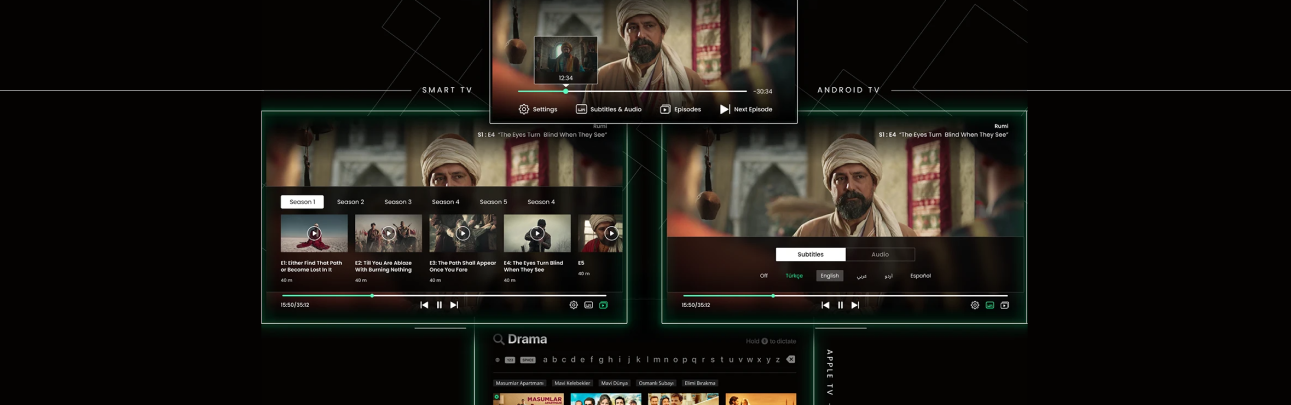The width and height of the screenshot is (1291, 405).
Task: Choose English subtitle language
Action: coord(830,276)
